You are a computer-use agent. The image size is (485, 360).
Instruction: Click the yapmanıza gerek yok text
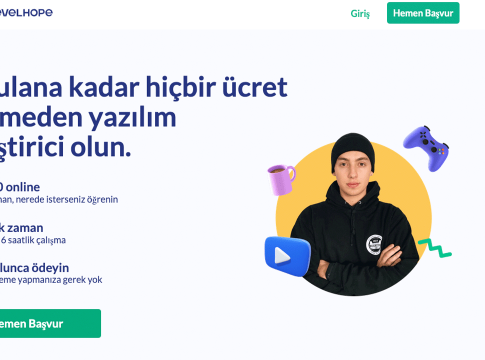(51, 280)
